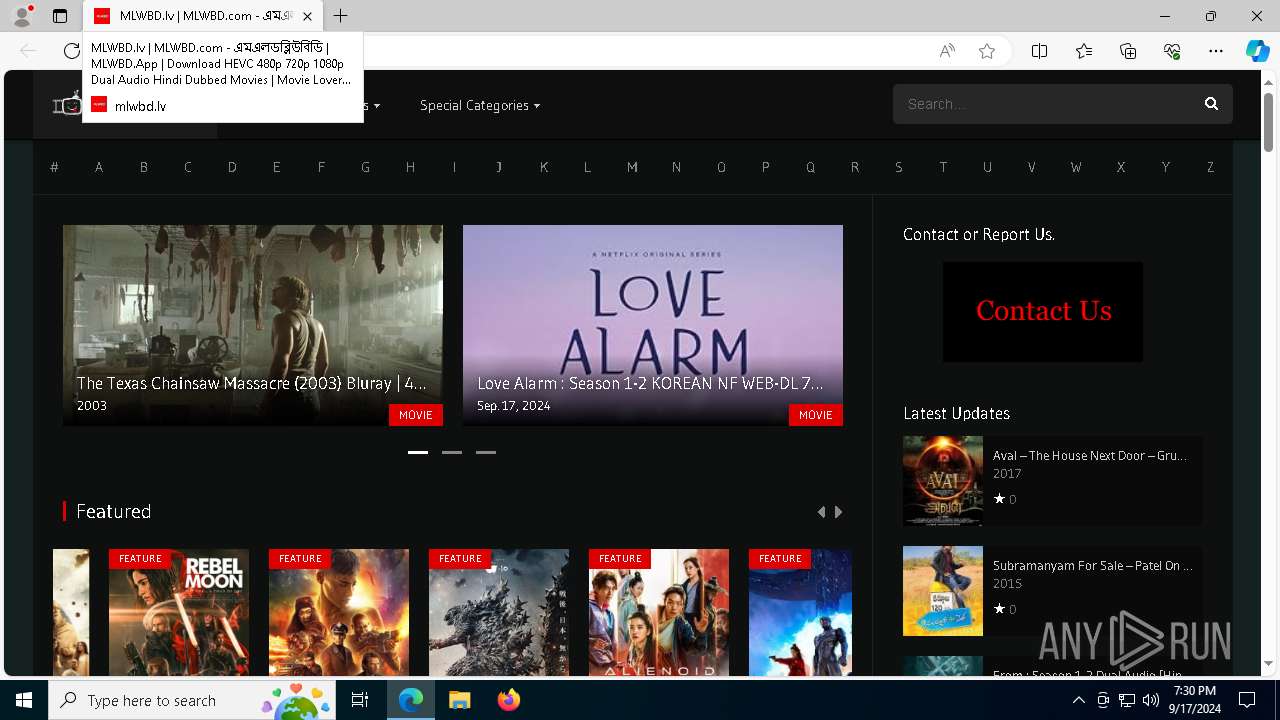This screenshot has width=1280, height=720.
Task: Refresh the current page
Action: click(71, 51)
